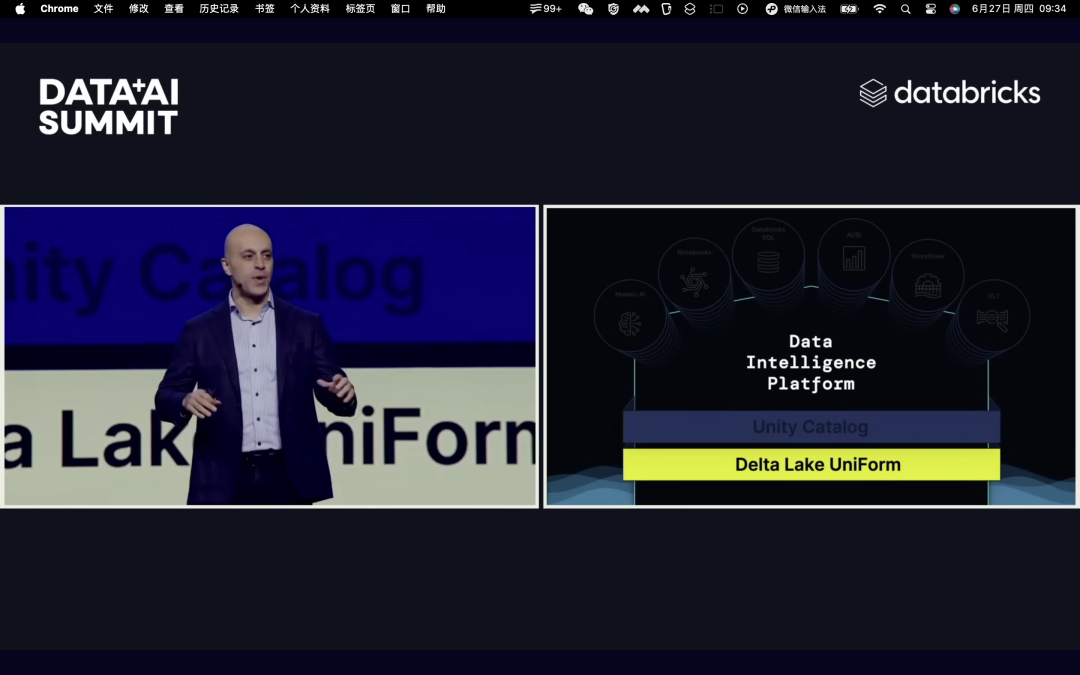Switch the 微信输入法 input method
Viewport: 1080px width, 675px height.
click(x=796, y=9)
